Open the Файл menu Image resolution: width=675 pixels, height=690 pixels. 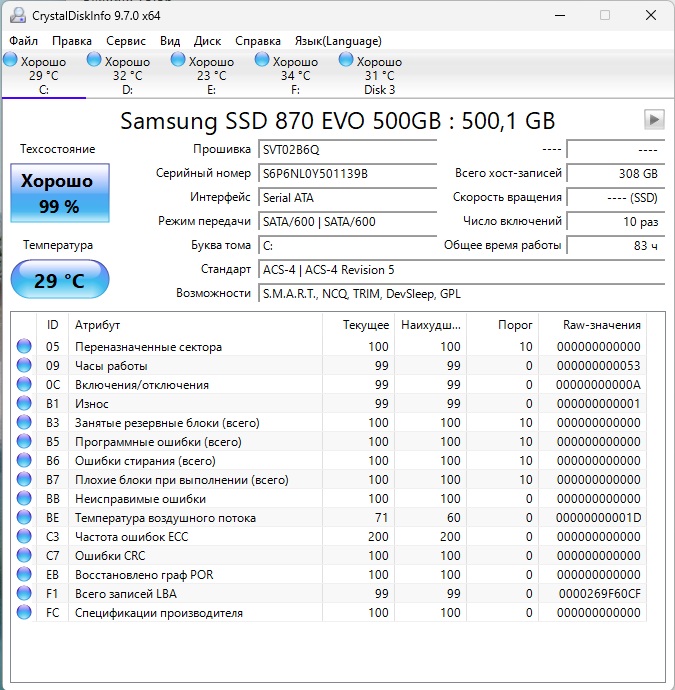pos(24,41)
